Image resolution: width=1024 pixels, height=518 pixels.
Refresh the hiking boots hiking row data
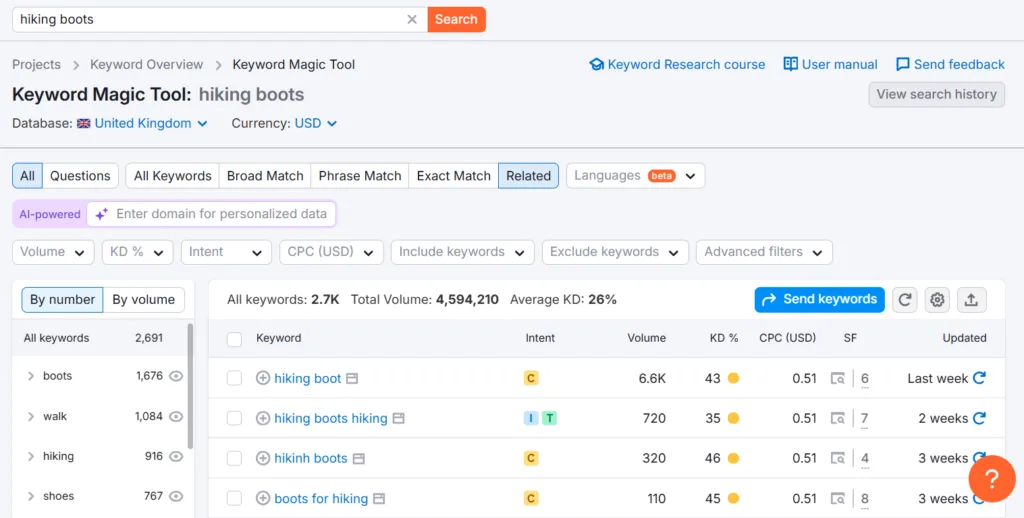point(979,419)
